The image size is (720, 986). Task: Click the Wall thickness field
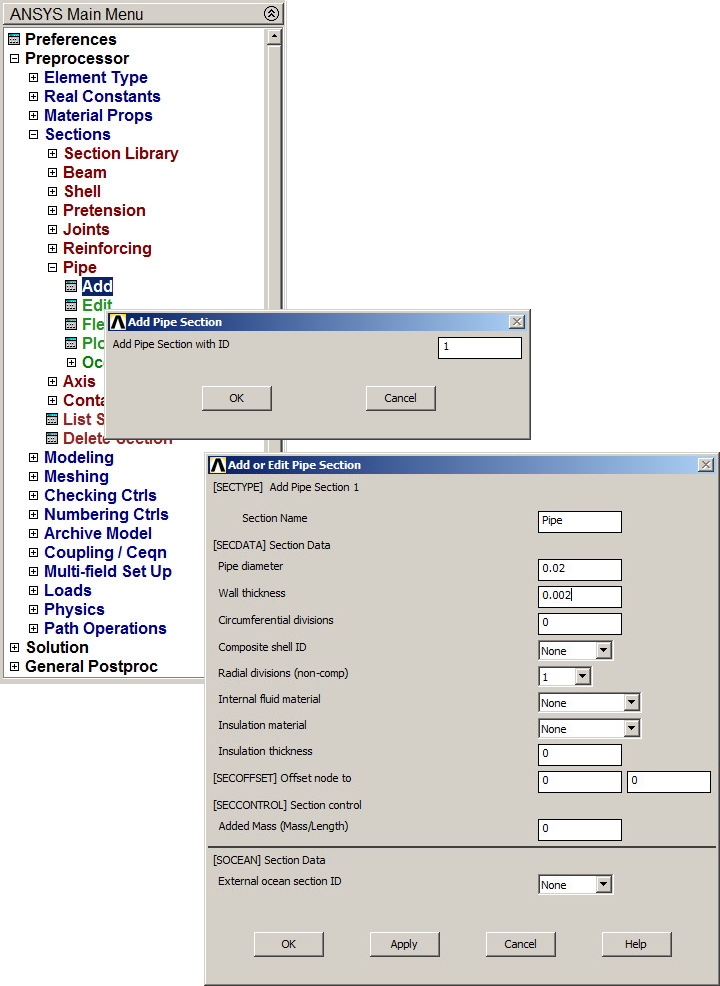tap(580, 596)
